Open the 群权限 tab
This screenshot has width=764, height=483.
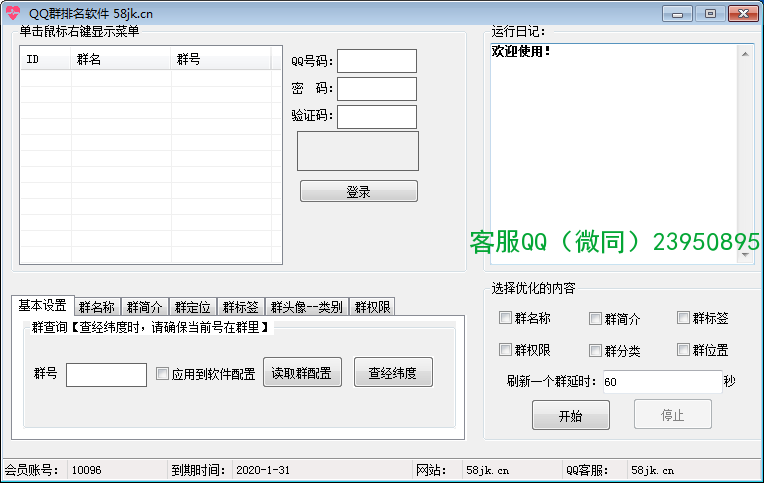pyautogui.click(x=372, y=307)
